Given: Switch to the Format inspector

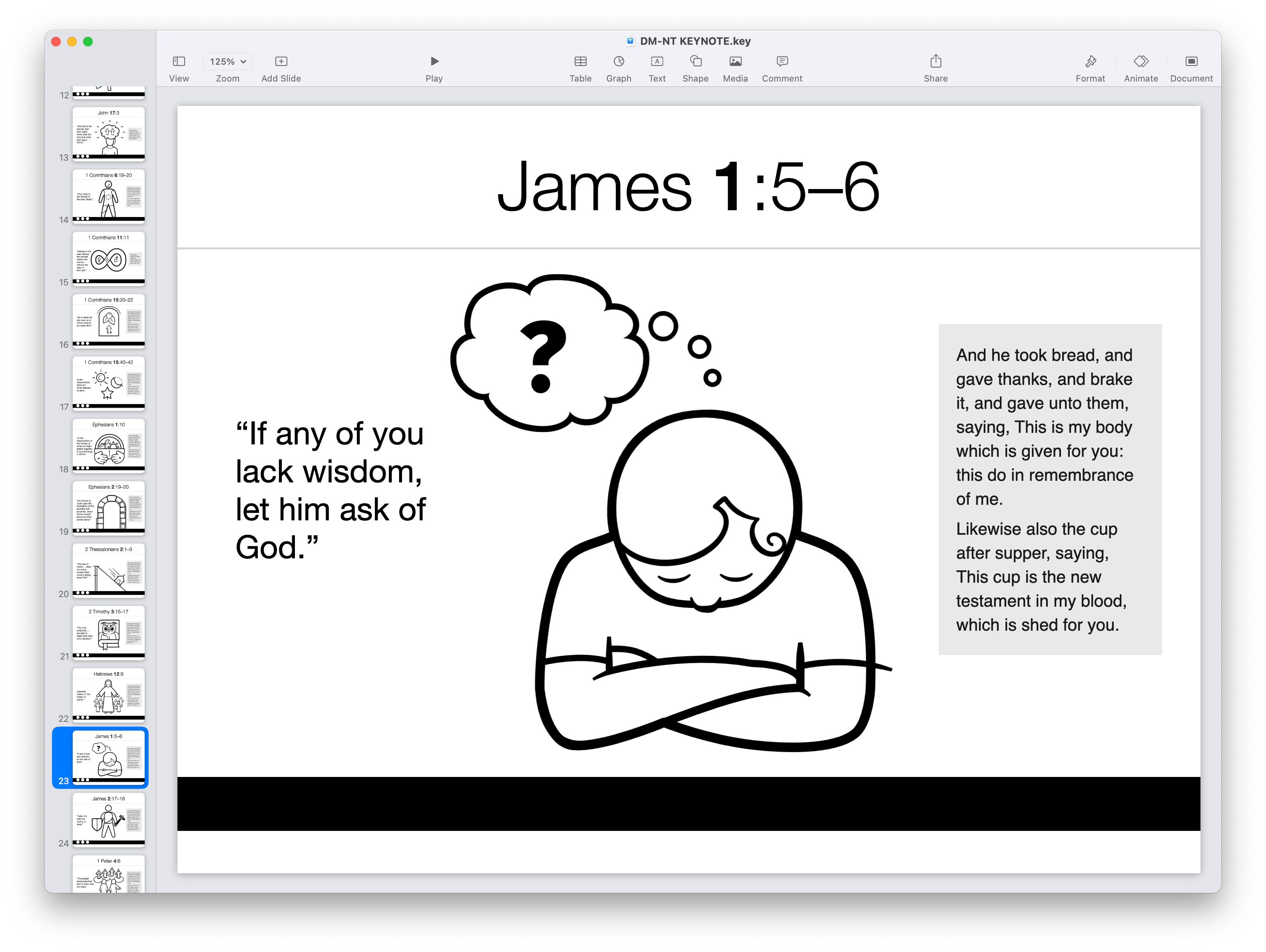Looking at the screenshot, I should click(1090, 68).
